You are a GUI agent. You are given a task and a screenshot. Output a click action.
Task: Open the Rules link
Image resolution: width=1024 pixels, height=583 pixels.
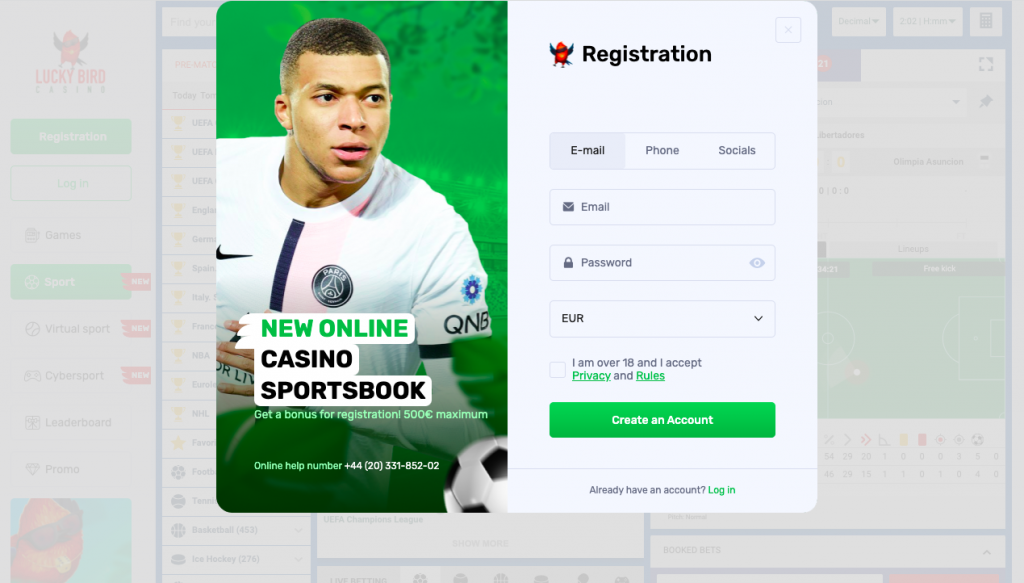click(x=650, y=376)
